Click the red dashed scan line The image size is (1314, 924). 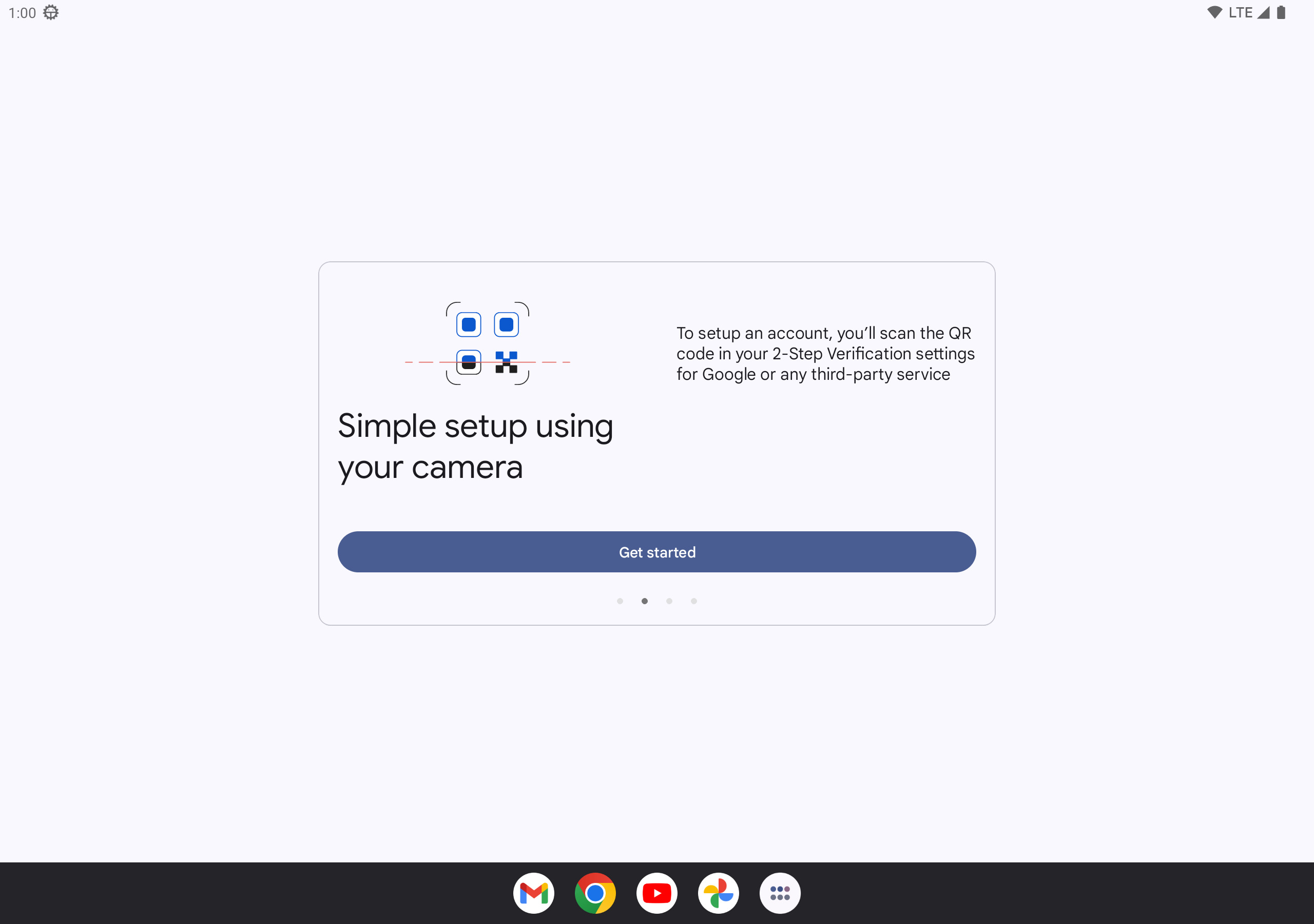coord(488,362)
